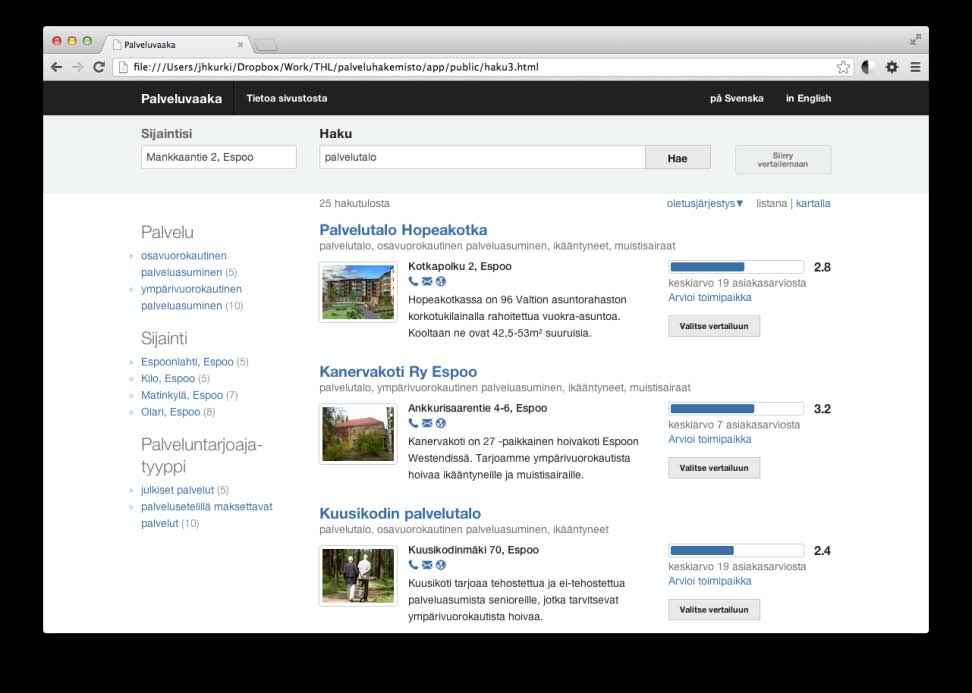
Task: Select the Palveluvaaka tab
Action: click(177, 45)
